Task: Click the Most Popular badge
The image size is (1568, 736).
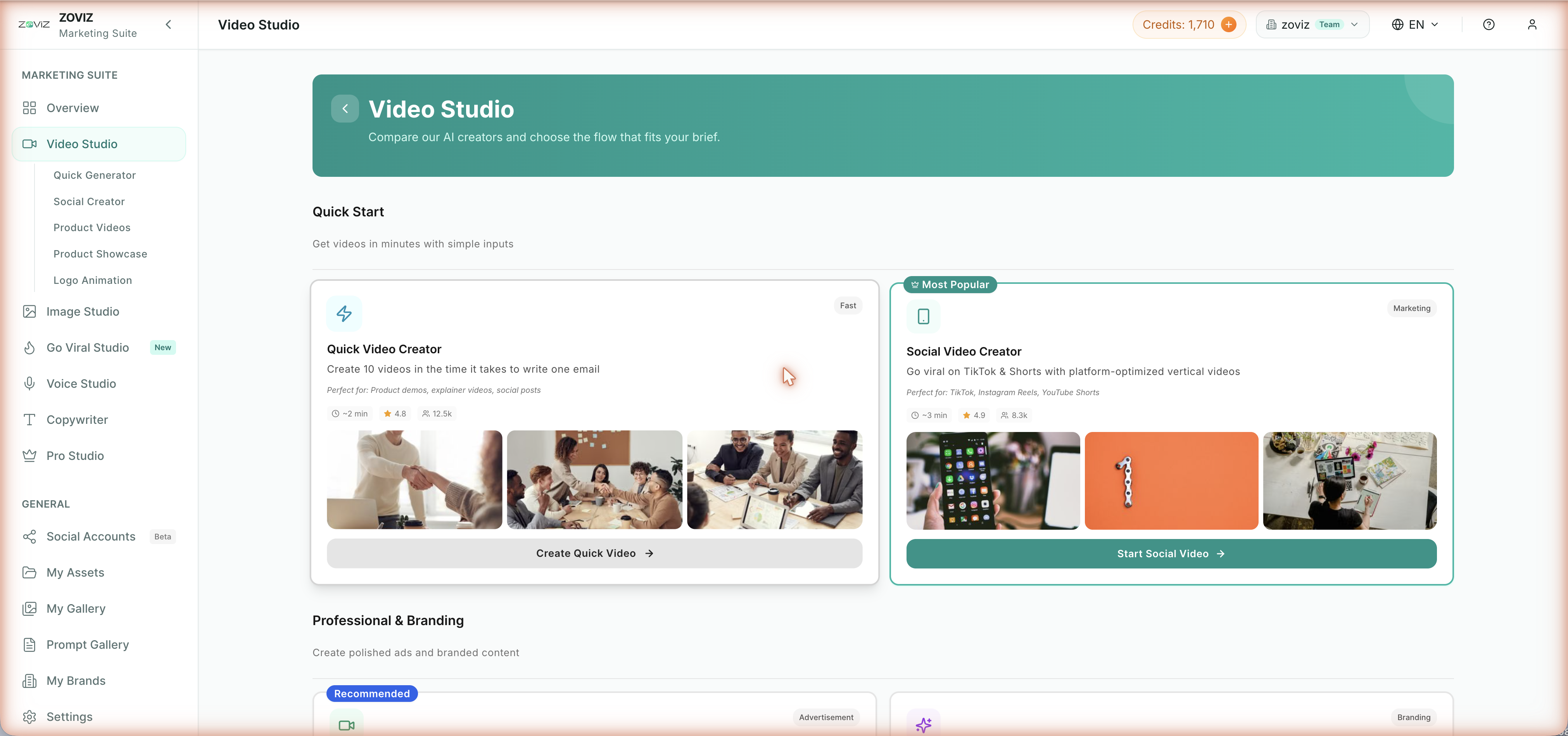Action: pyautogui.click(x=950, y=284)
